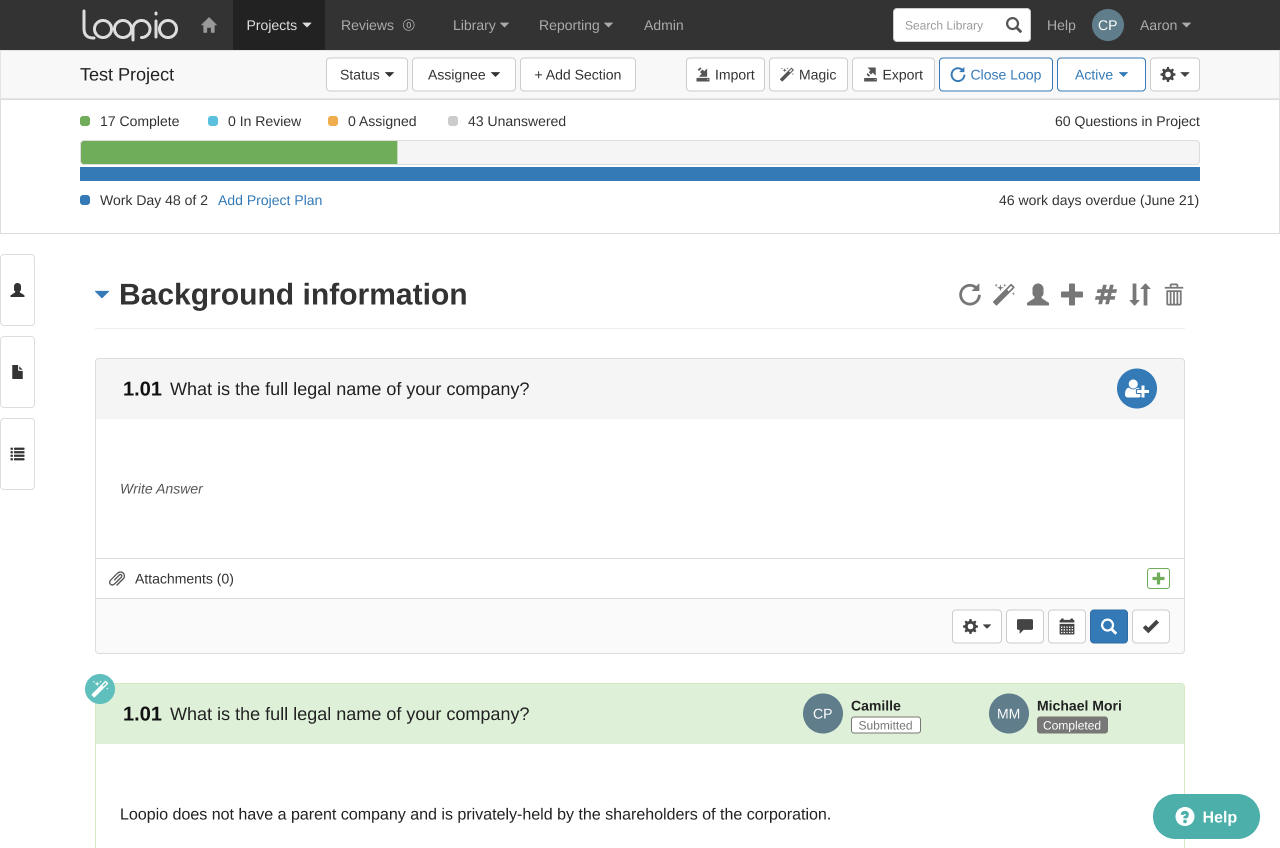This screenshot has width=1280, height=848.
Task: Open the floating teal Help widget
Action: (1206, 816)
